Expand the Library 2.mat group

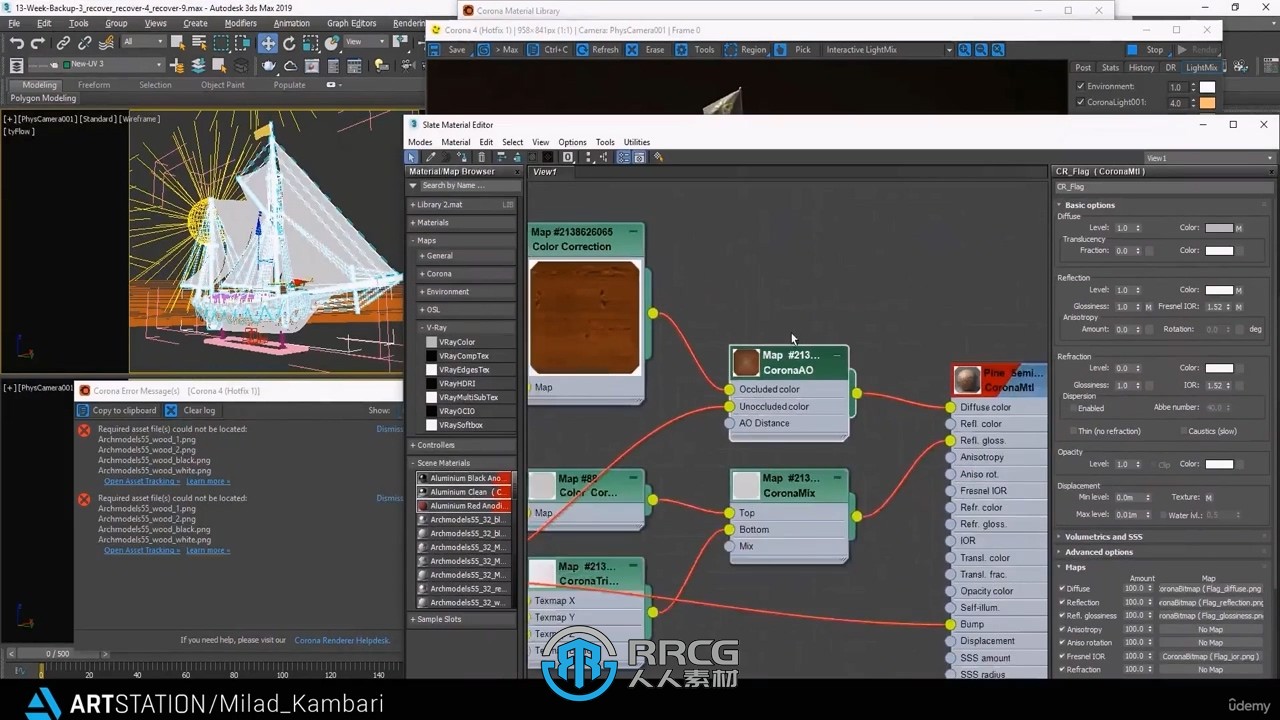pyautogui.click(x=462, y=204)
